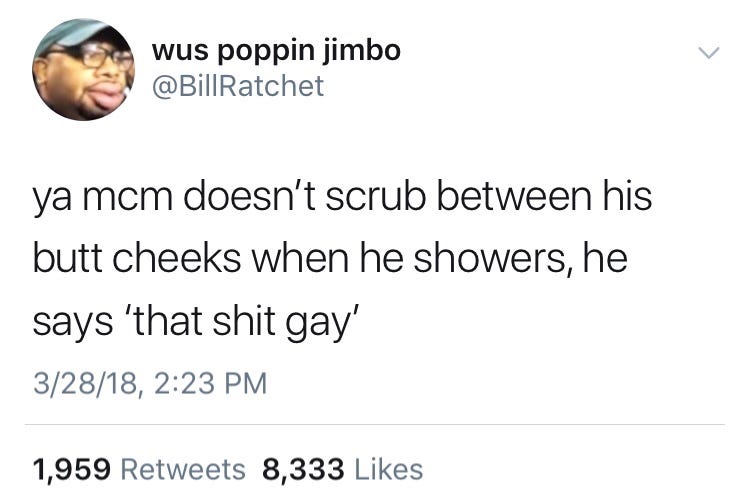This screenshot has width=737, height=499.
Task: Open the wus poppin jimbo display name
Action: pyautogui.click(x=276, y=51)
